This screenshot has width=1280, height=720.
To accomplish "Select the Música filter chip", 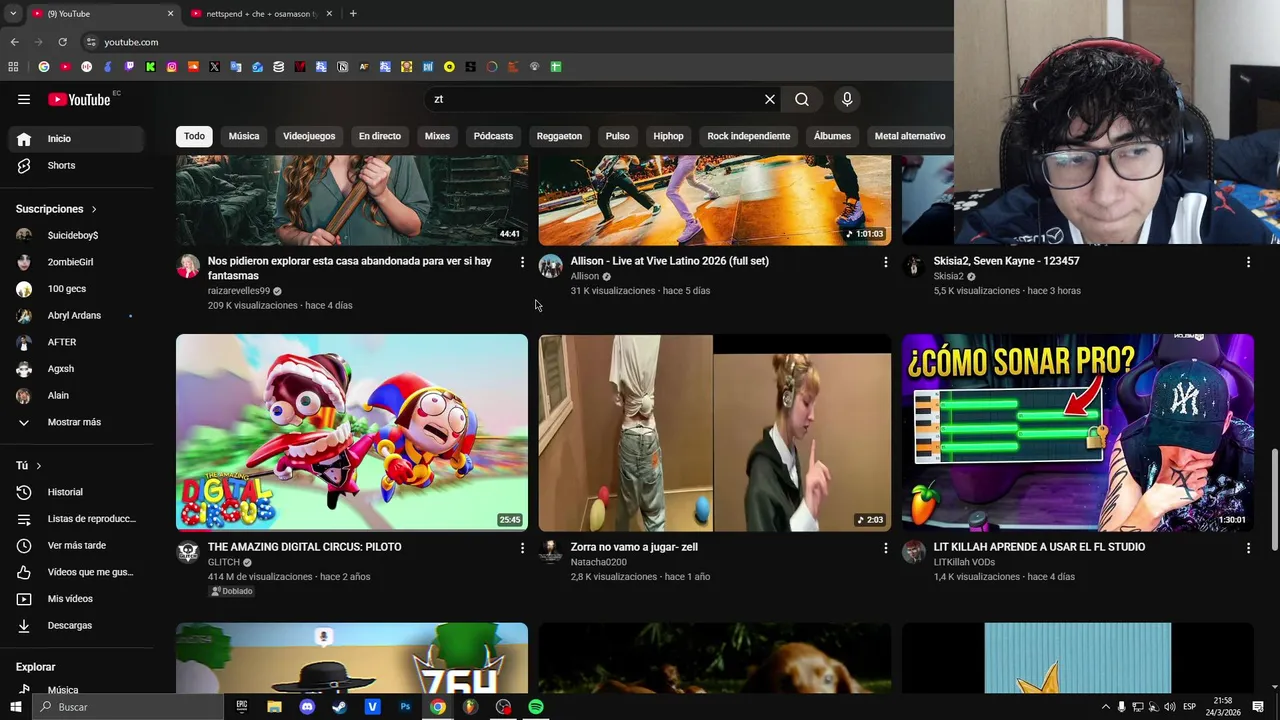I will [x=244, y=136].
